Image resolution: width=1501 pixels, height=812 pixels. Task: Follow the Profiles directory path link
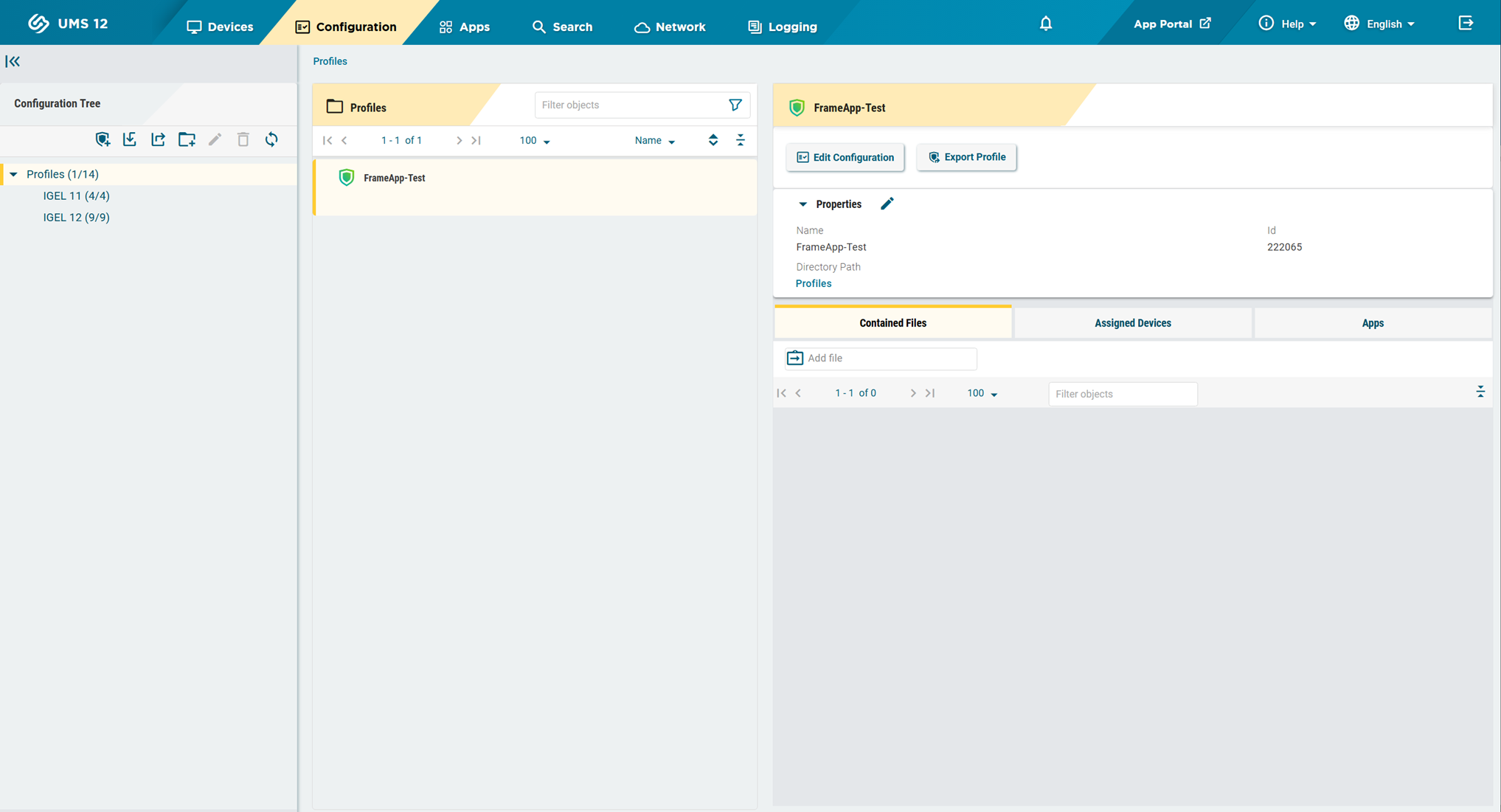coord(814,283)
